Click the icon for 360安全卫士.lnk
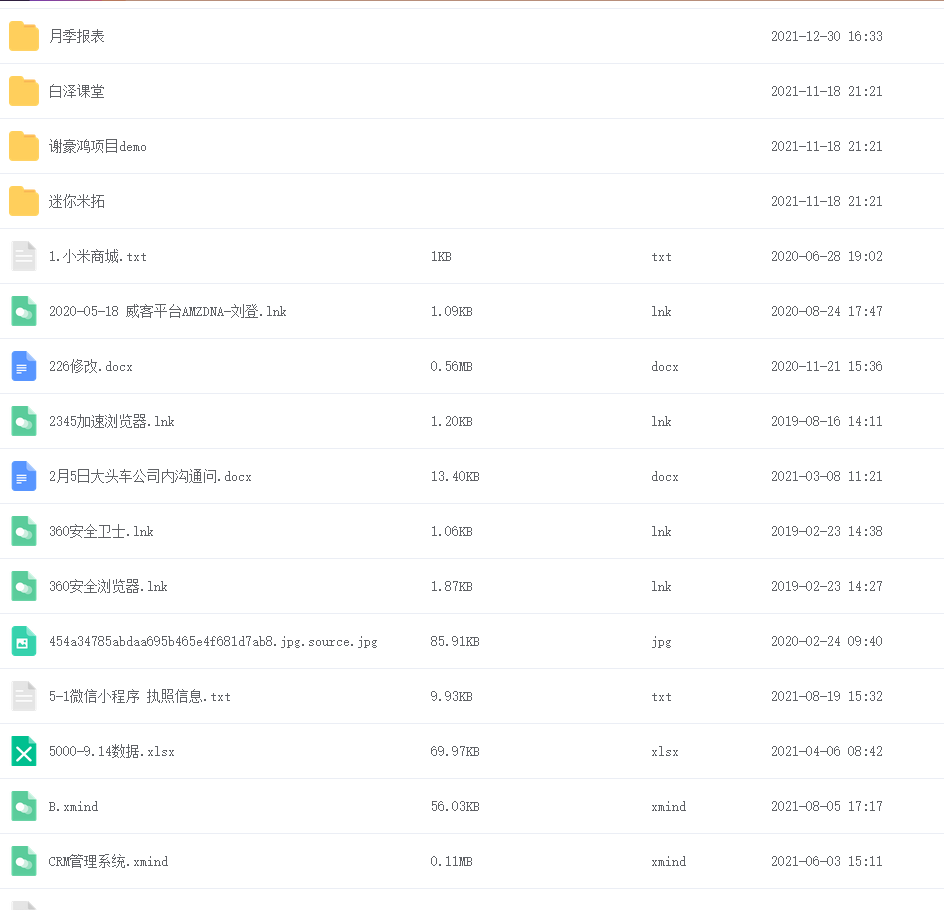The height and width of the screenshot is (910, 944). click(24, 531)
